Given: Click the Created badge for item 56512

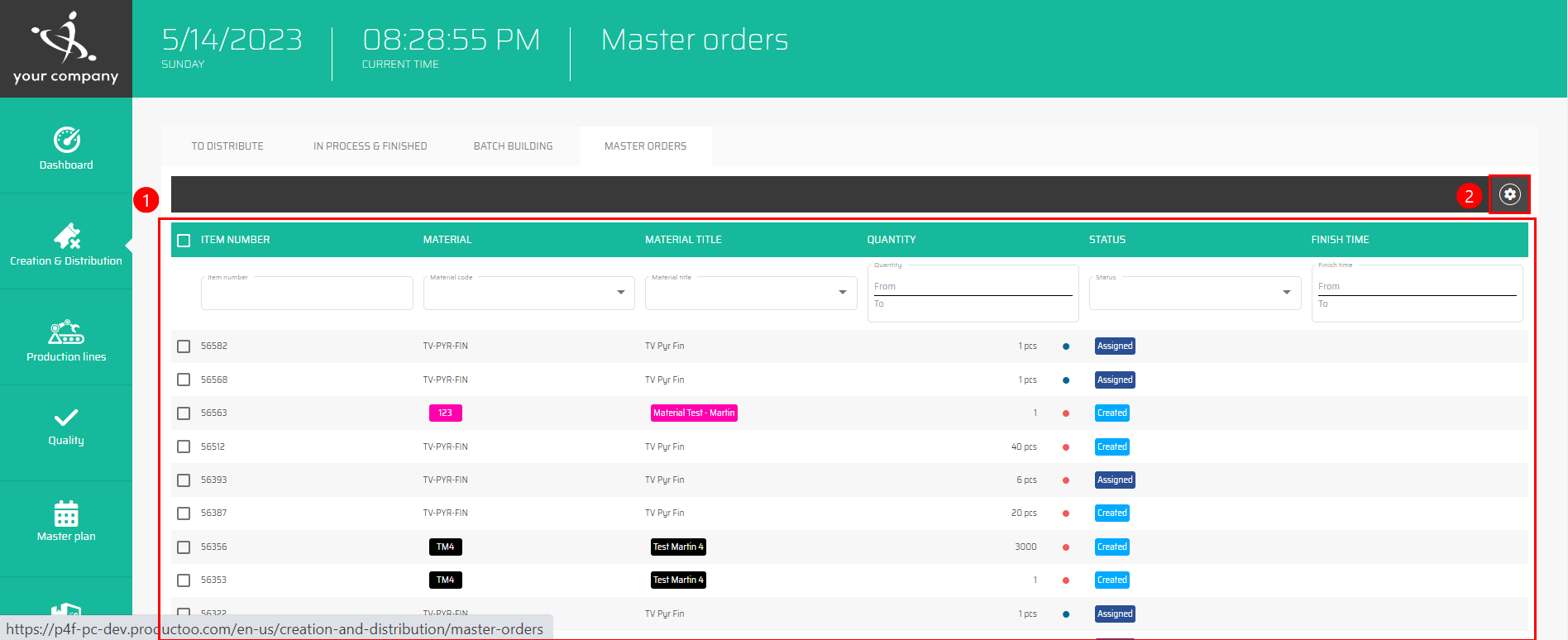Looking at the screenshot, I should pyautogui.click(x=1111, y=447).
